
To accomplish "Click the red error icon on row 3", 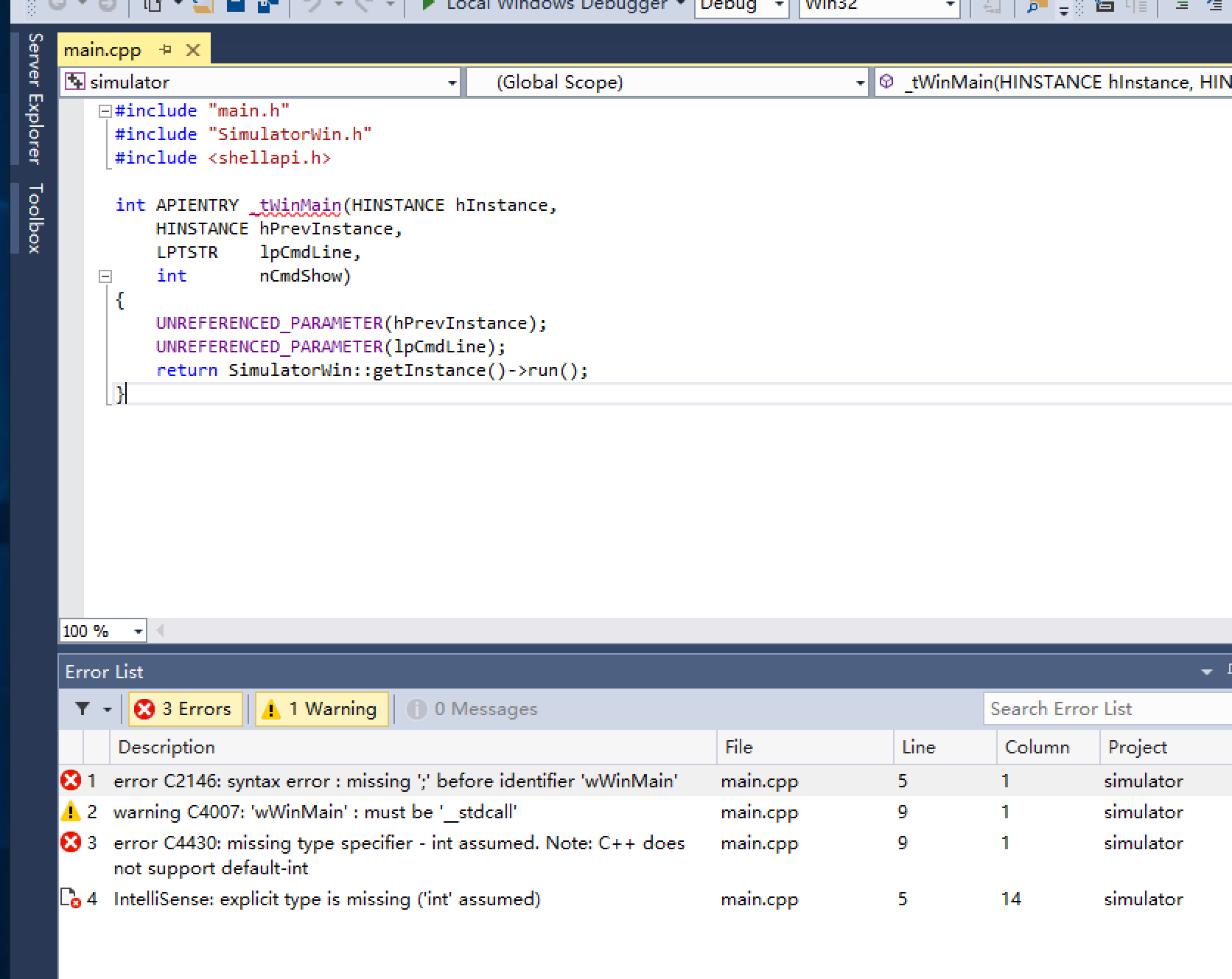I will point(71,843).
